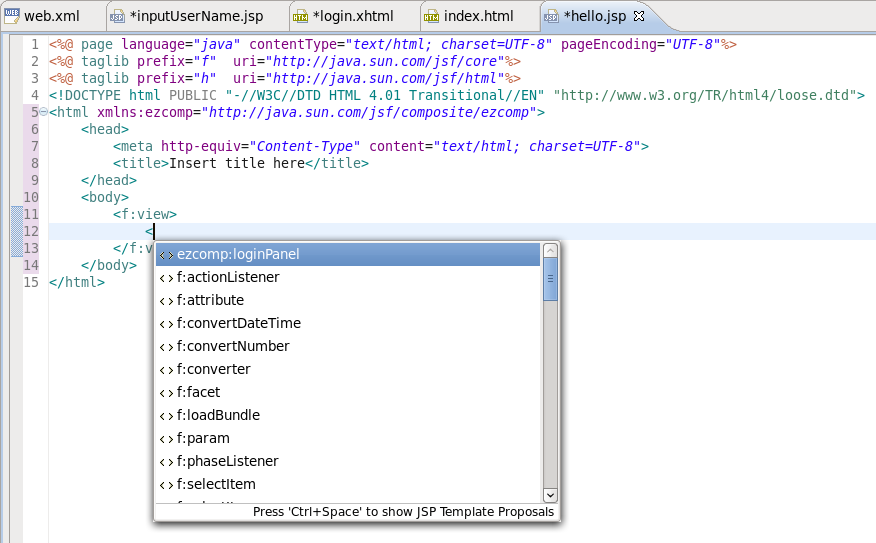Click the hello.jsp JSP file icon
This screenshot has width=876, height=543.
click(x=551, y=16)
